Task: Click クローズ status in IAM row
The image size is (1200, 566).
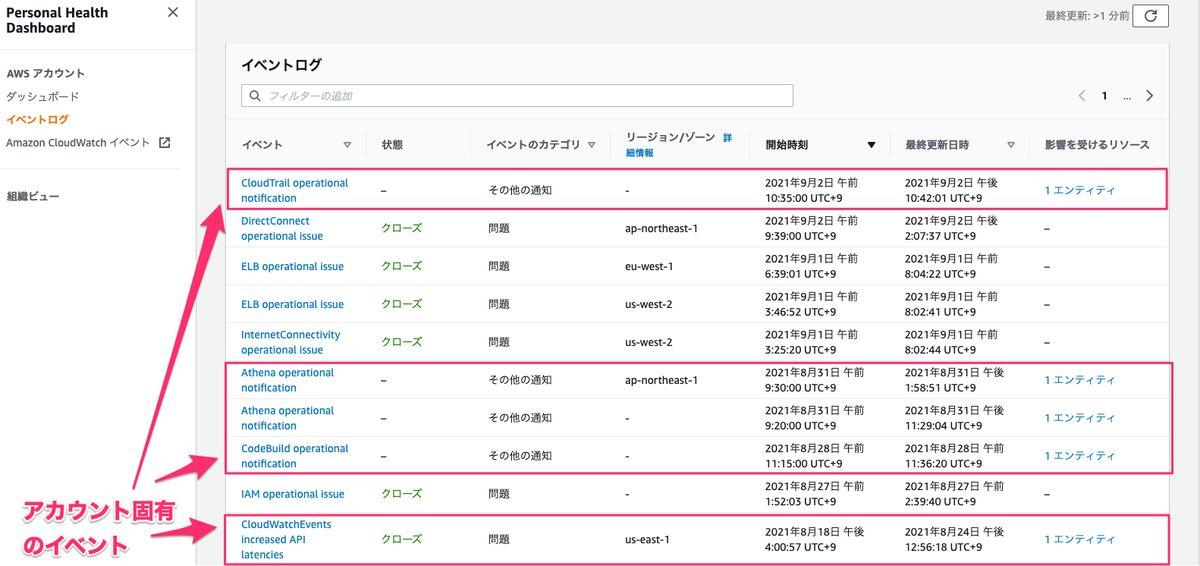Action: [401, 494]
